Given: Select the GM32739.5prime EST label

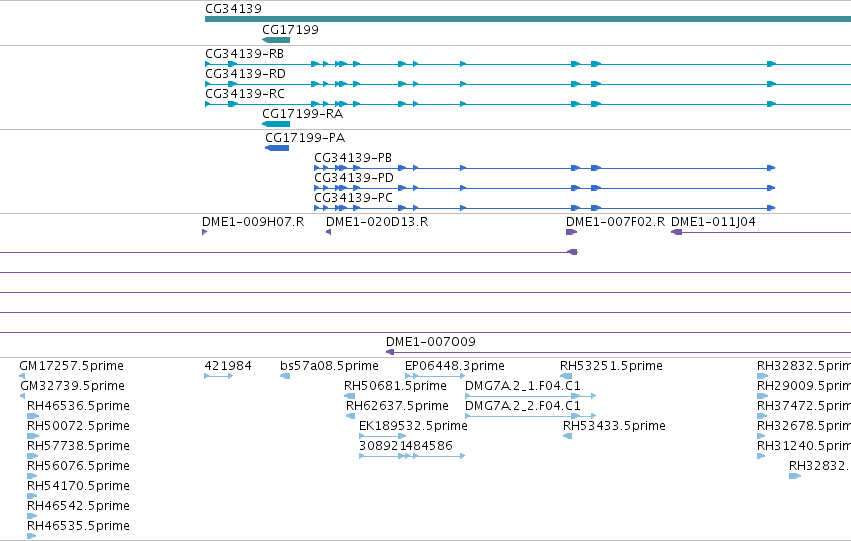Looking at the screenshot, I should [72, 386].
